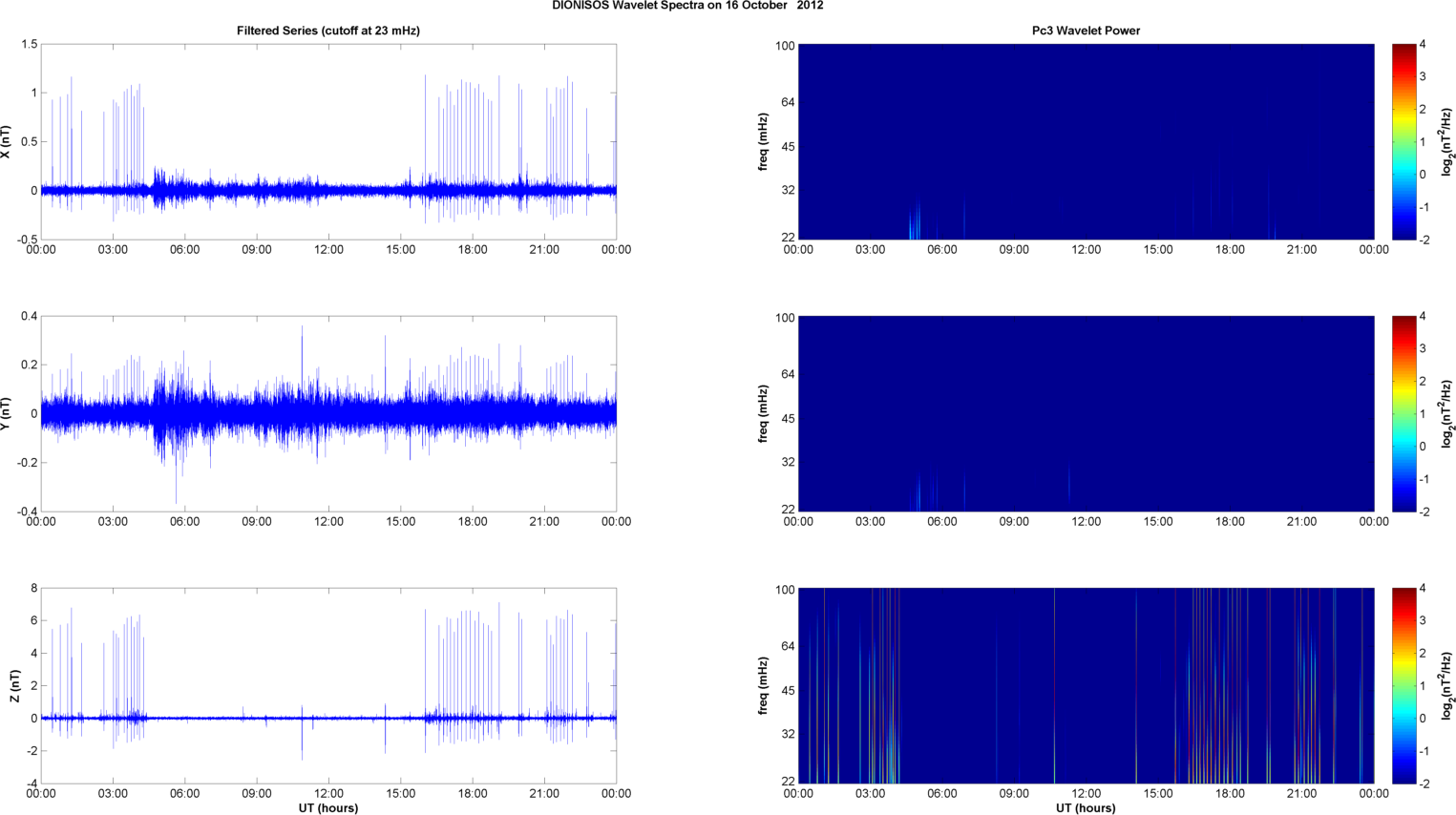Click the Z component filtered time series plot

tap(328, 686)
